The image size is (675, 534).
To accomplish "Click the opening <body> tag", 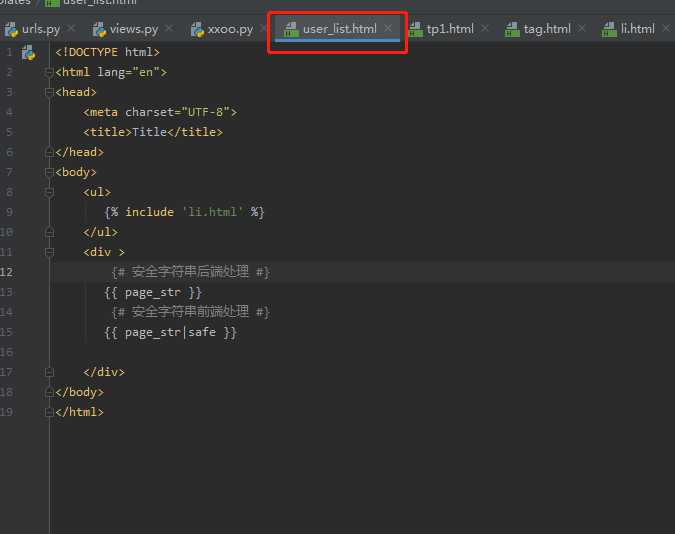I will click(x=76, y=172).
